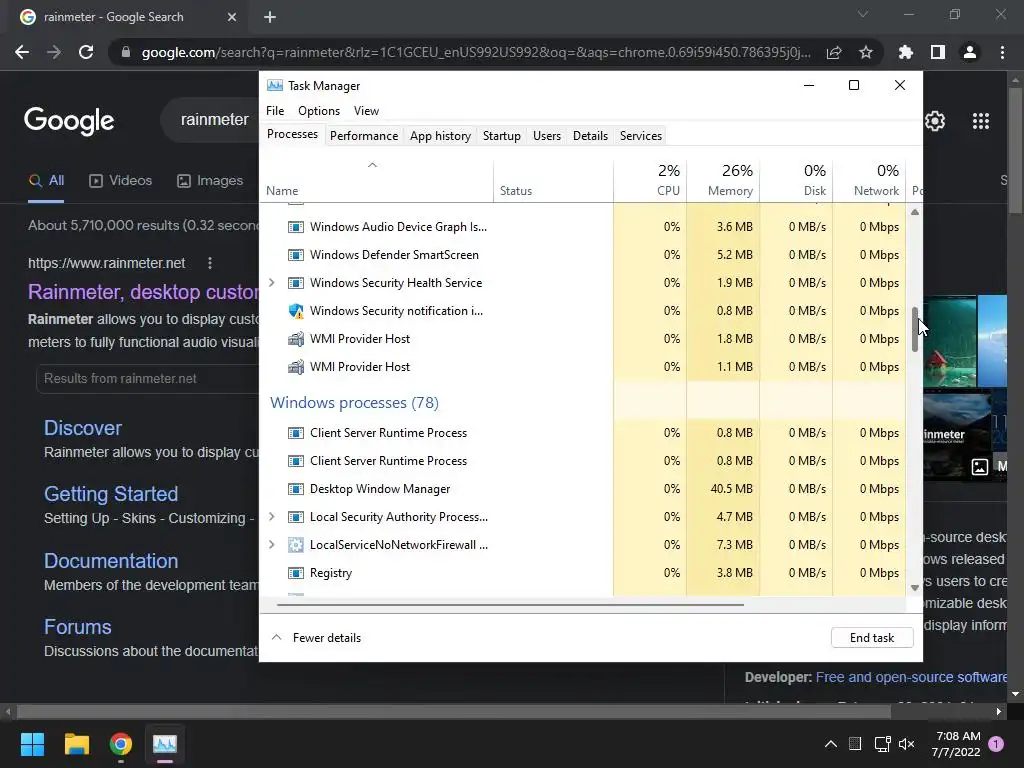Switch to the App history tab
This screenshot has width=1024, height=768.
click(440, 136)
